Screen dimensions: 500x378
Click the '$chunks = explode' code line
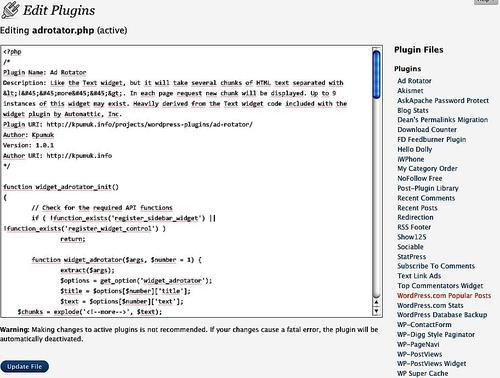(90, 312)
